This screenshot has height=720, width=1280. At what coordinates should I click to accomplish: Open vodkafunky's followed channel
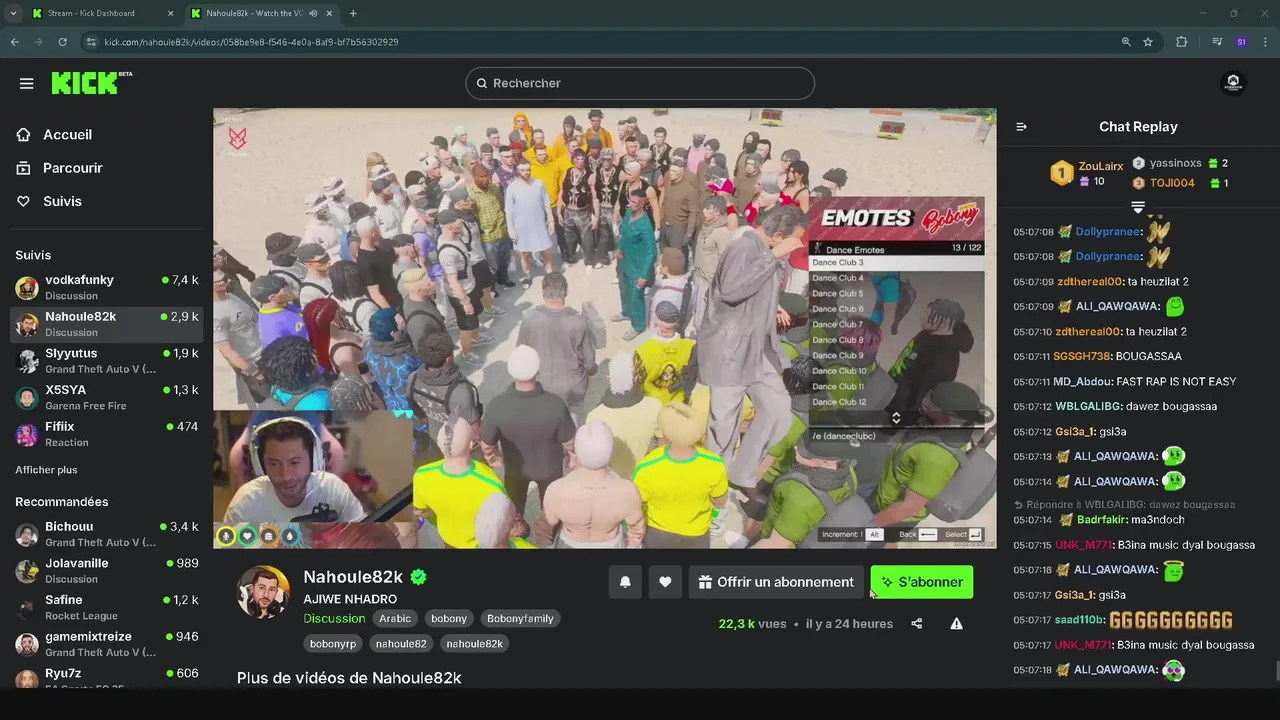click(106, 288)
